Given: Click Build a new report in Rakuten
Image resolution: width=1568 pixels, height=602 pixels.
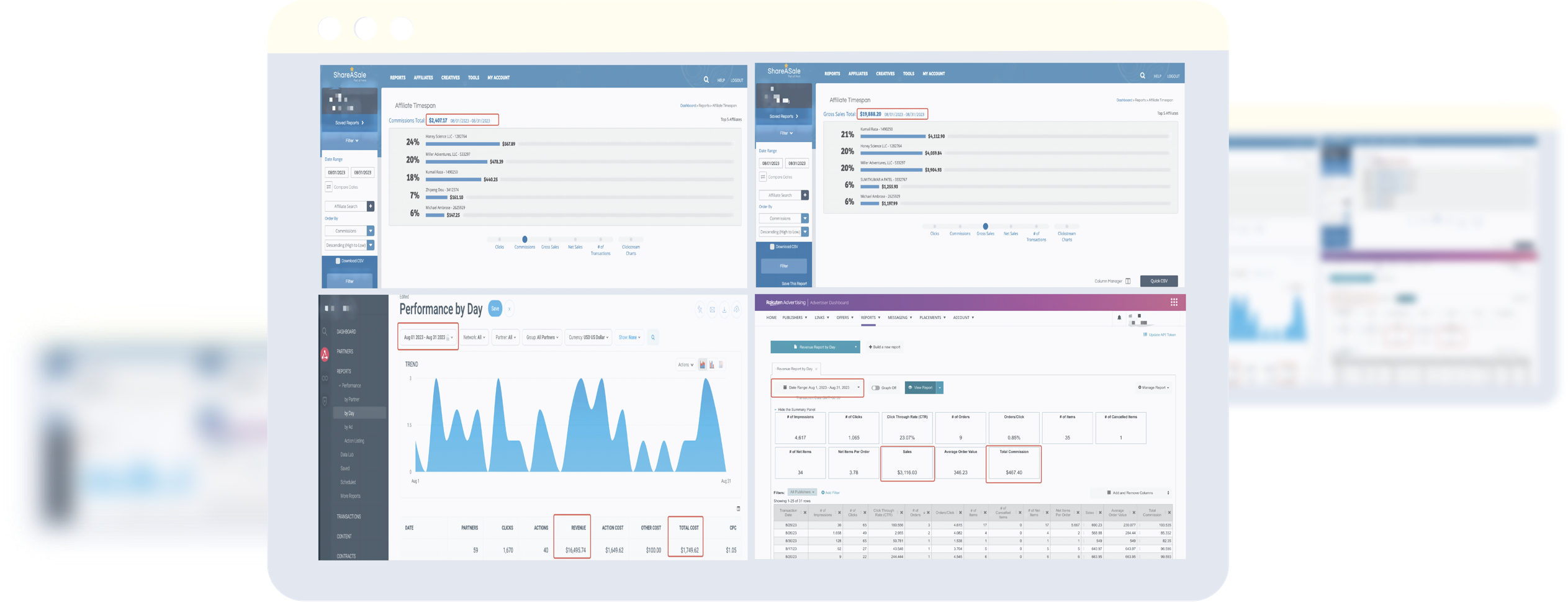Looking at the screenshot, I should click(x=885, y=348).
